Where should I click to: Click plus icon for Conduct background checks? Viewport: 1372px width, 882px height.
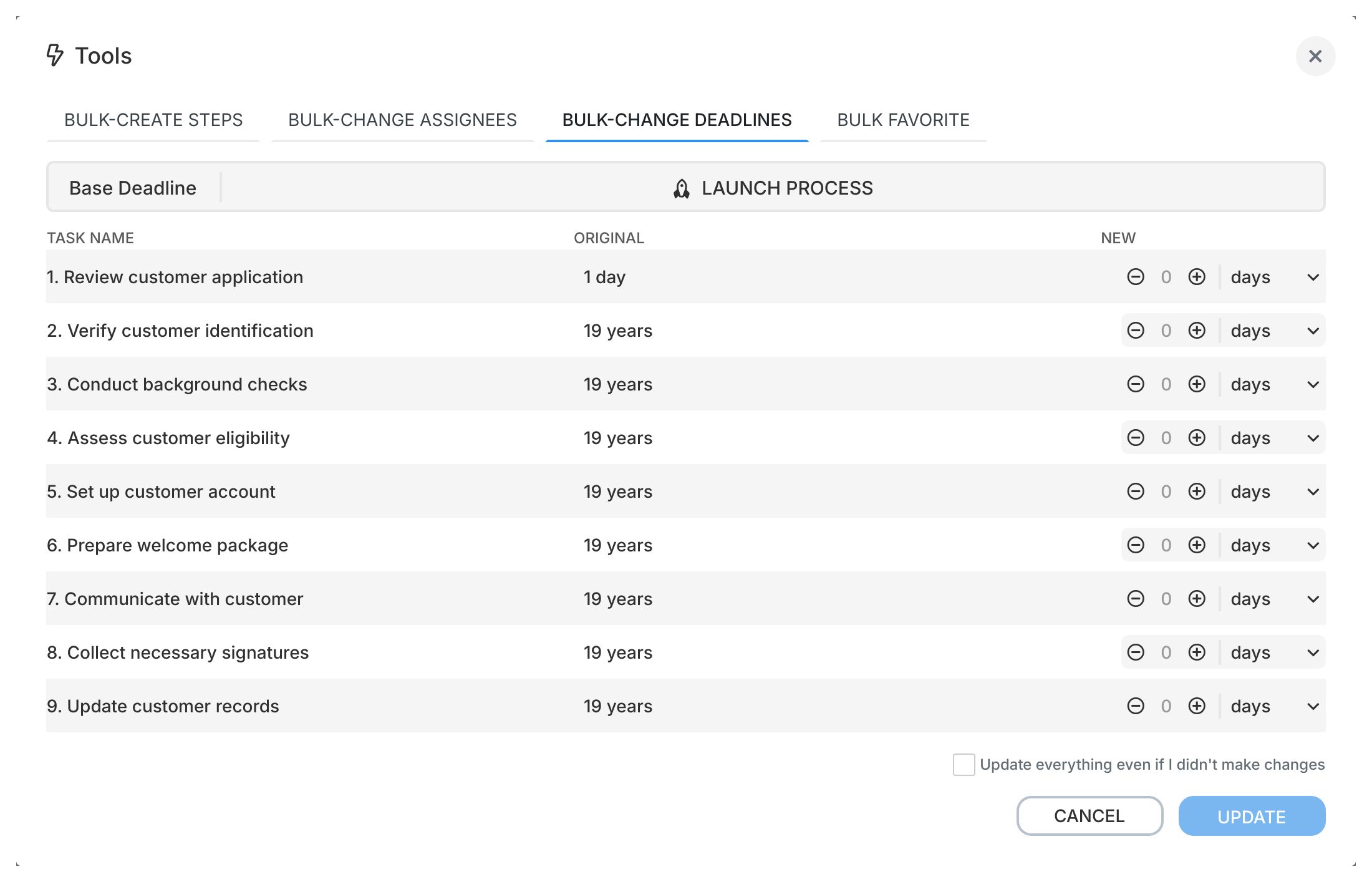point(1197,384)
